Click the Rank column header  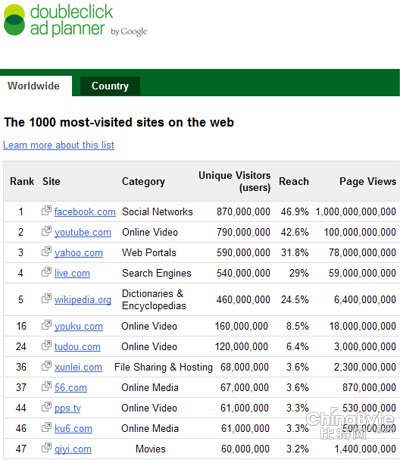point(22,181)
